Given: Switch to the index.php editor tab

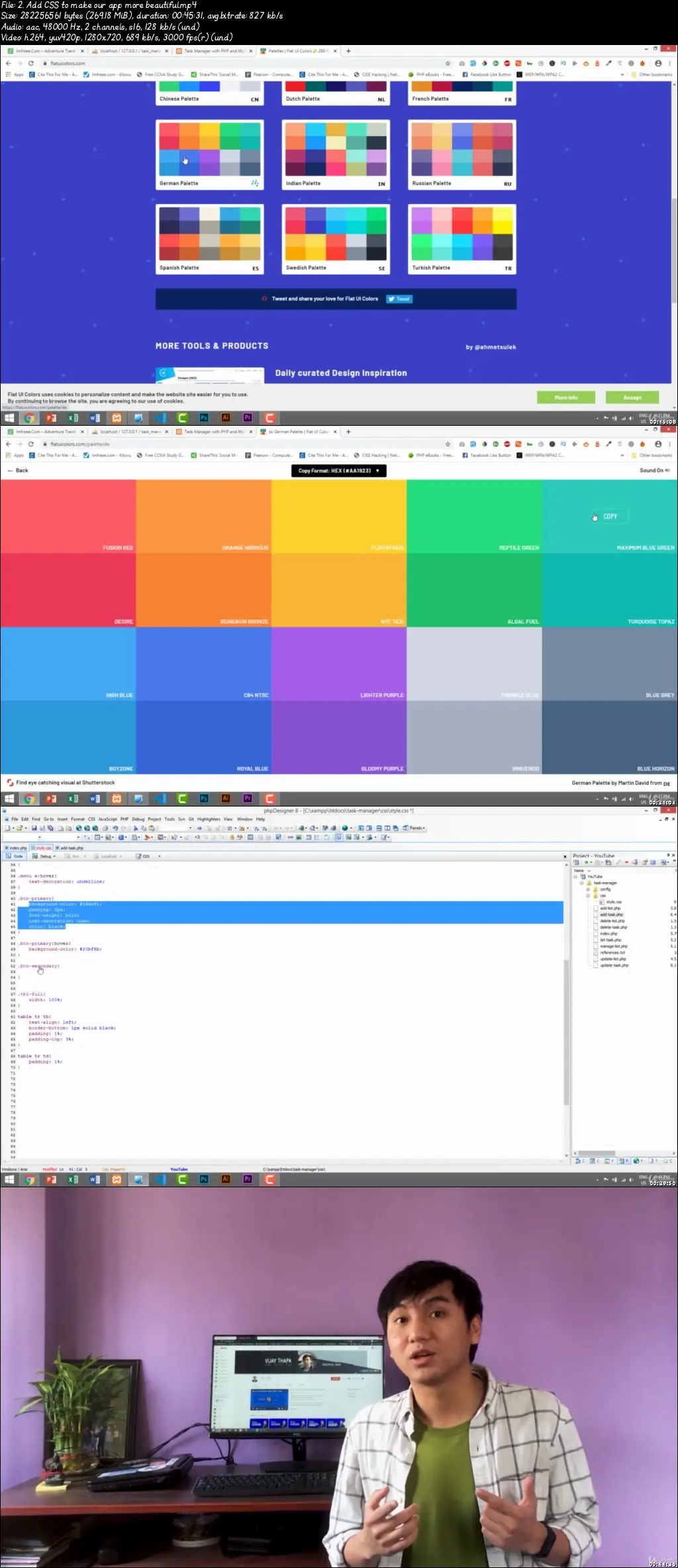Looking at the screenshot, I should [16, 848].
